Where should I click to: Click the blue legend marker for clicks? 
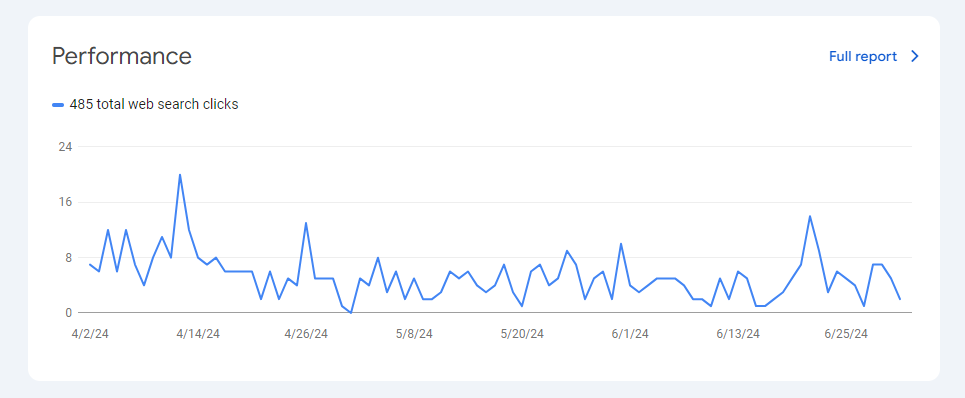click(x=58, y=105)
